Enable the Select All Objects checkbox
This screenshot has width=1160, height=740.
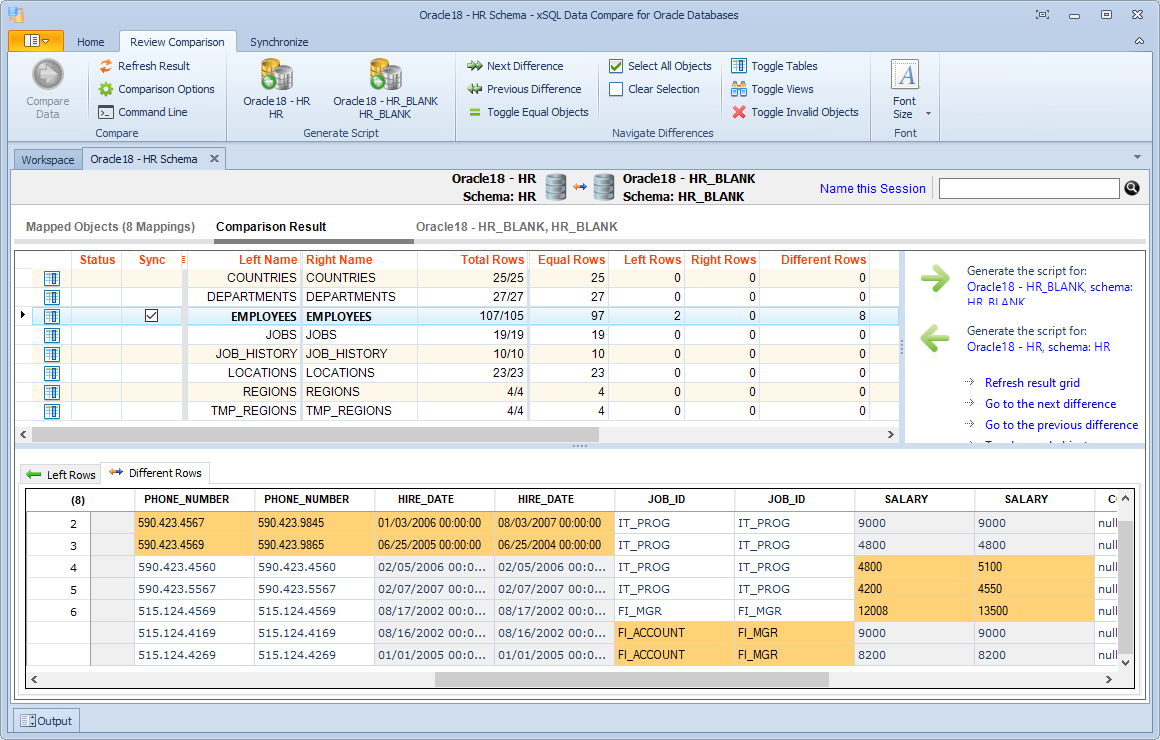(x=615, y=65)
